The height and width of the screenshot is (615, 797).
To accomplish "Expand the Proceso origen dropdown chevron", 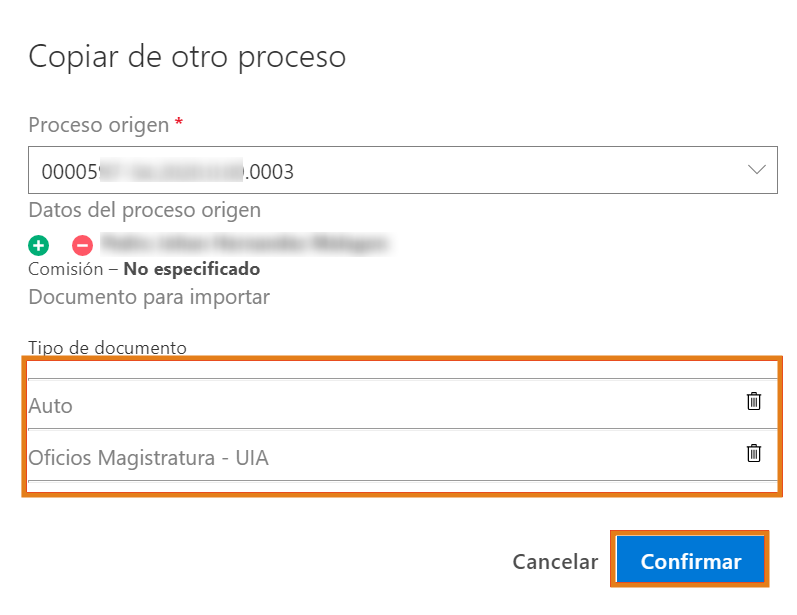I will [757, 170].
